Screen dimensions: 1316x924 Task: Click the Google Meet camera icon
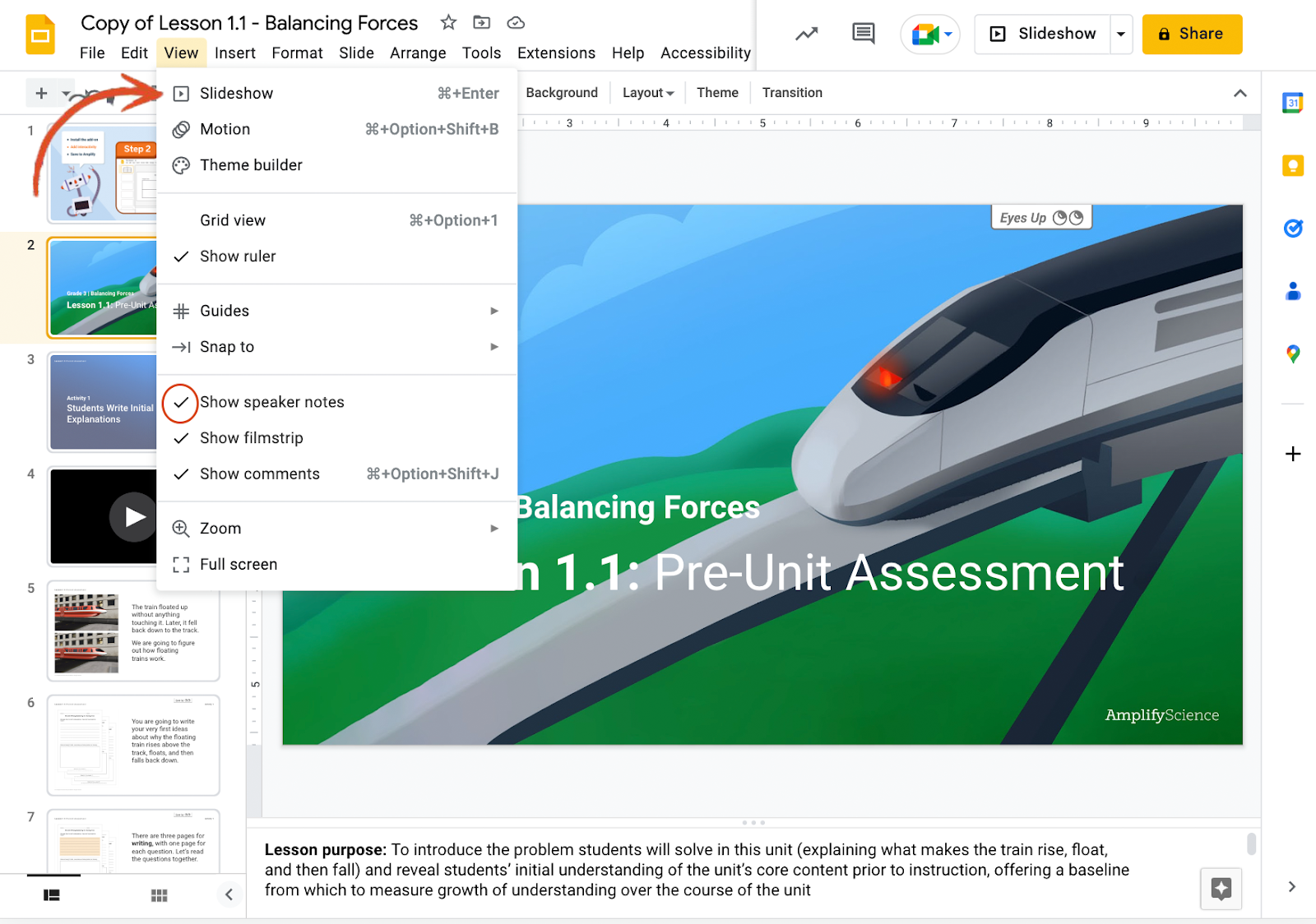click(925, 35)
